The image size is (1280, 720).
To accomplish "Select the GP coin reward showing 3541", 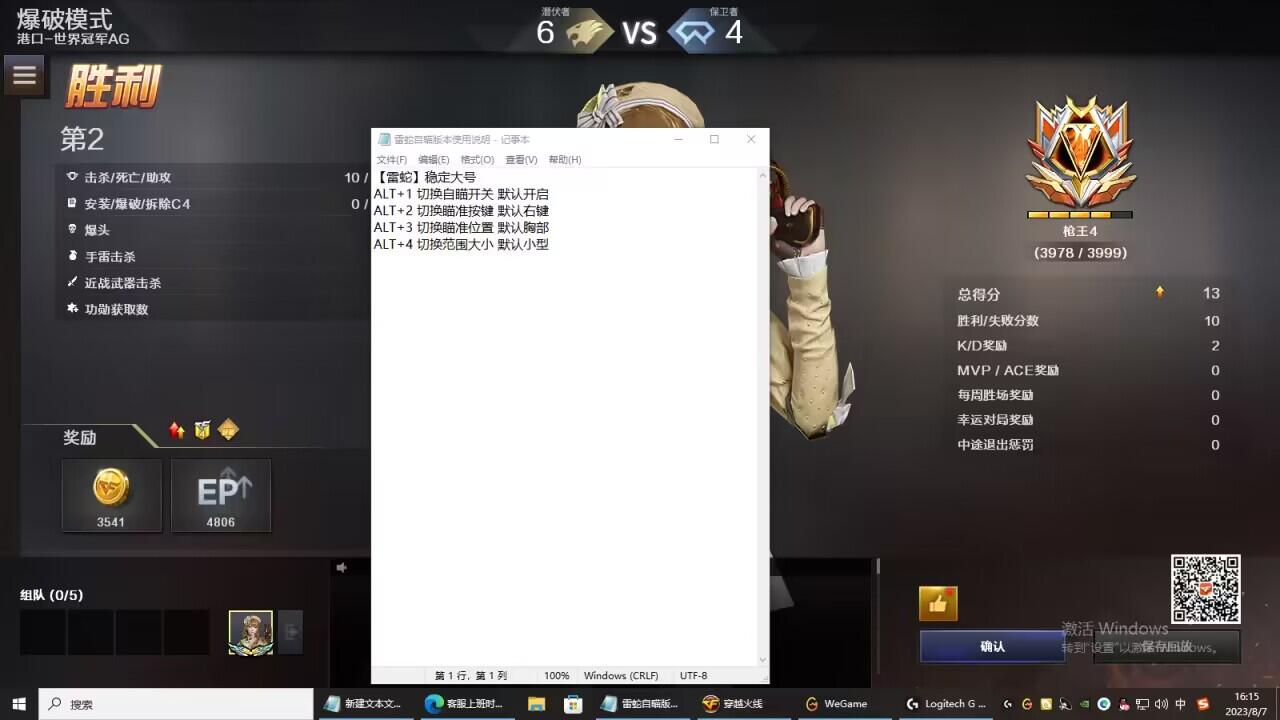I will [x=112, y=495].
